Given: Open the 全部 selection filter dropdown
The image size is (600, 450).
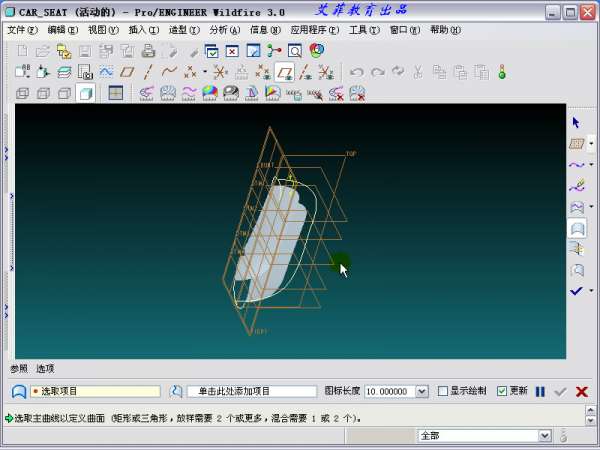Looking at the screenshot, I should coord(545,435).
